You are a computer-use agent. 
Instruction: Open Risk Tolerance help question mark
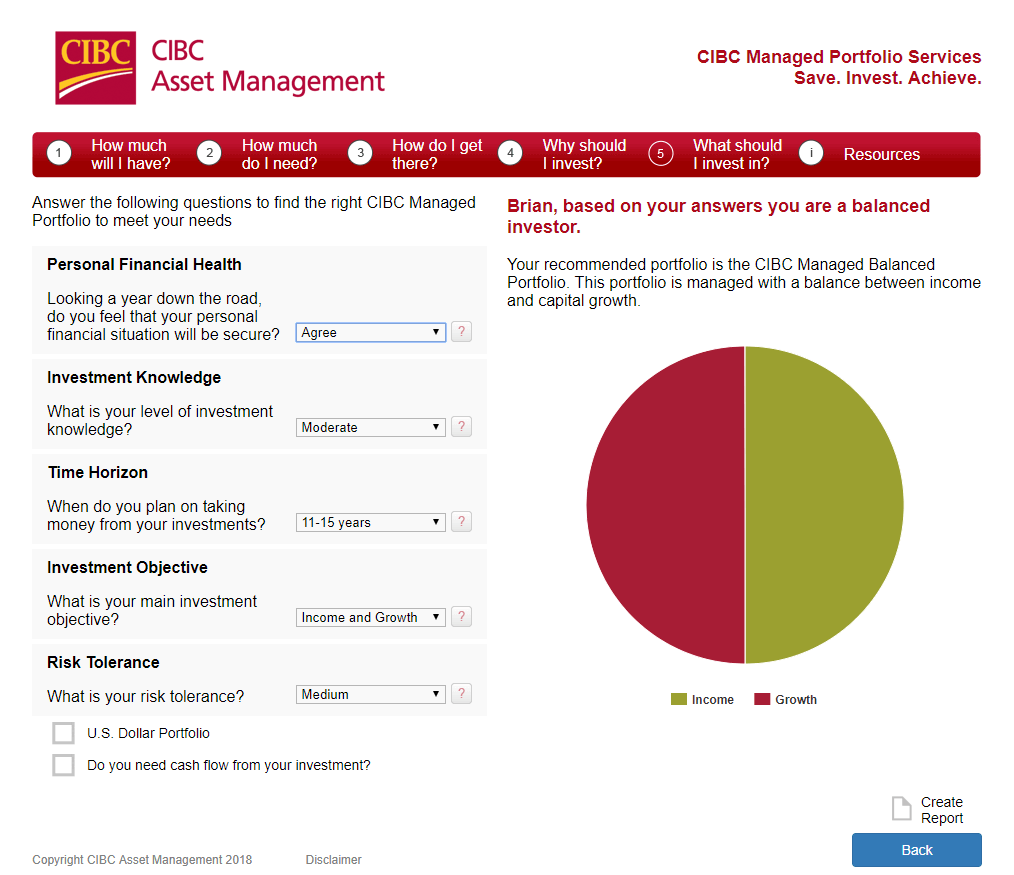461,694
